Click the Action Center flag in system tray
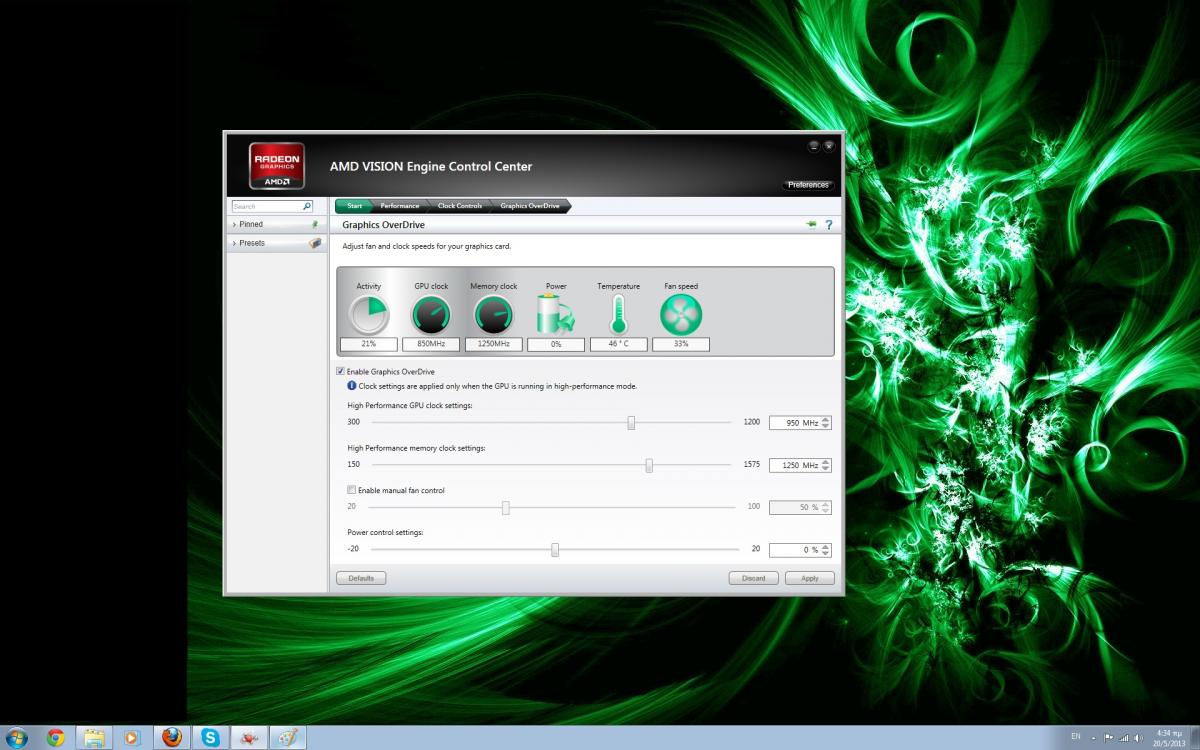The image size is (1200, 750). tap(1109, 737)
